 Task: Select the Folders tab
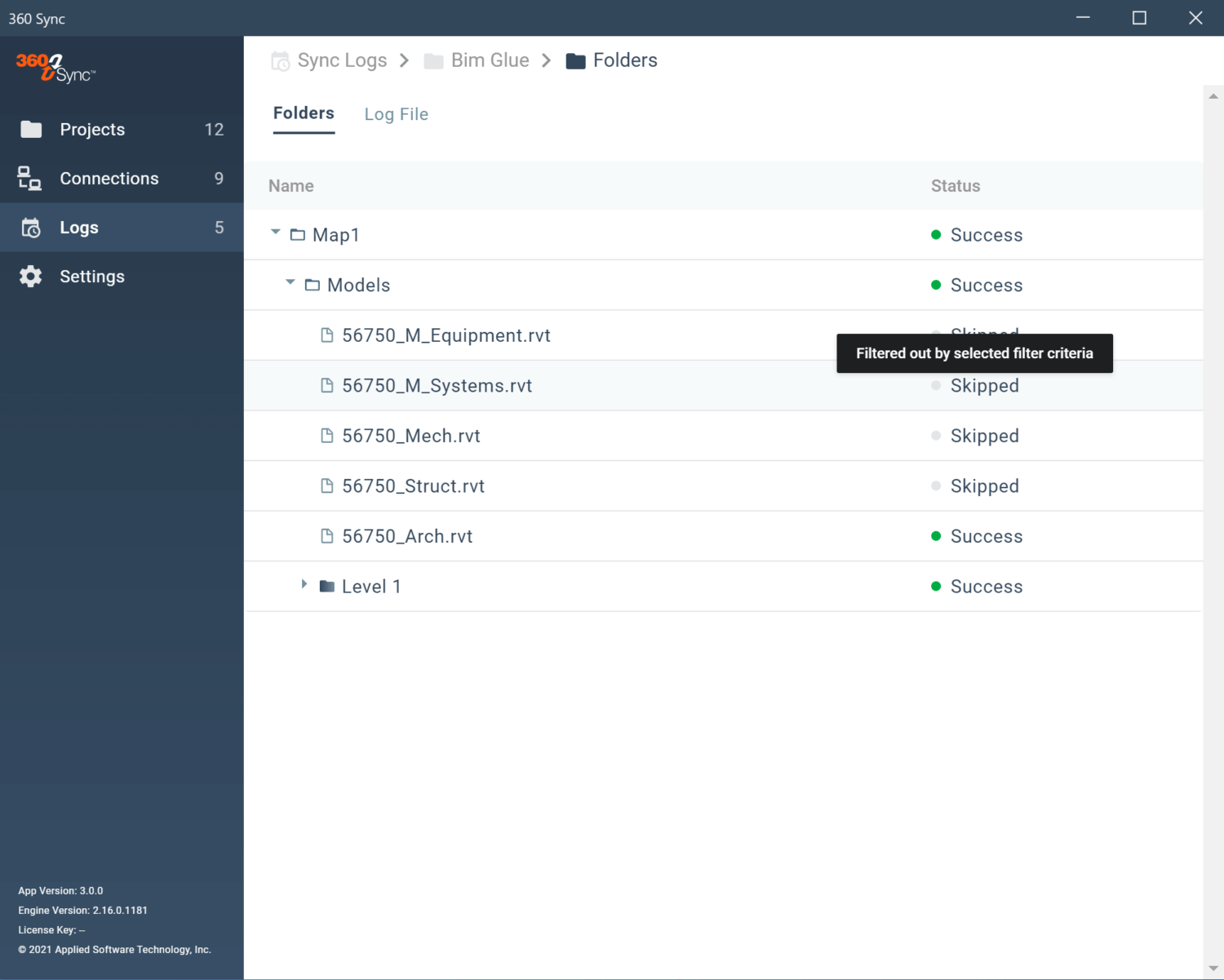(304, 113)
